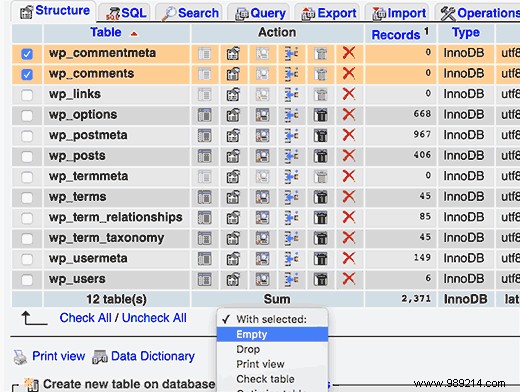Click the Search icon for wp_term_taxonomy
This screenshot has width=520, height=392.
[262, 238]
